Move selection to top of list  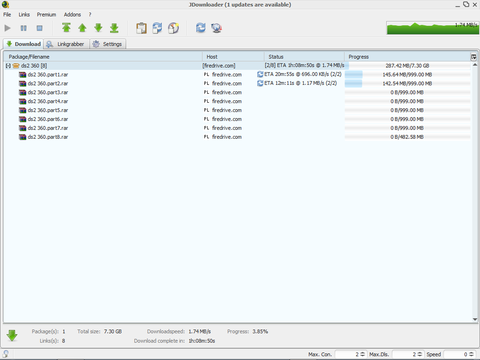tap(66, 28)
